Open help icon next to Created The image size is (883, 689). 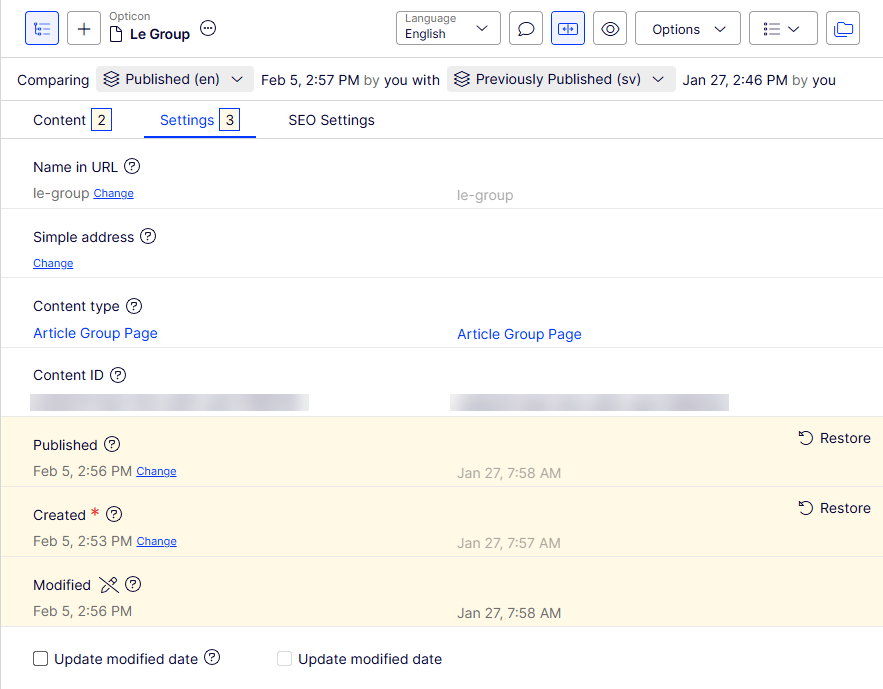pos(114,514)
